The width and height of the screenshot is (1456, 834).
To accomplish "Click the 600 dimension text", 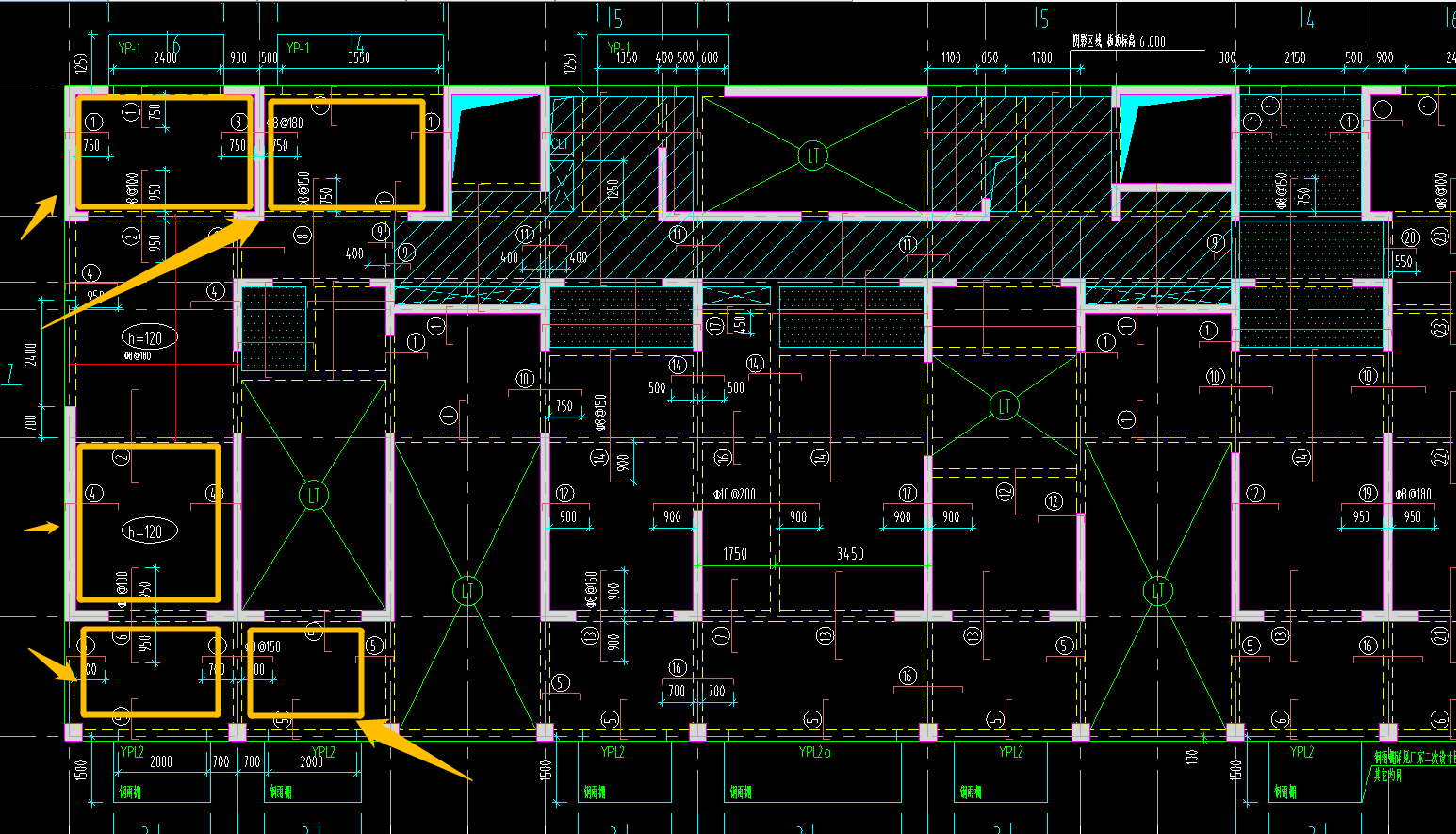I will pos(710,57).
